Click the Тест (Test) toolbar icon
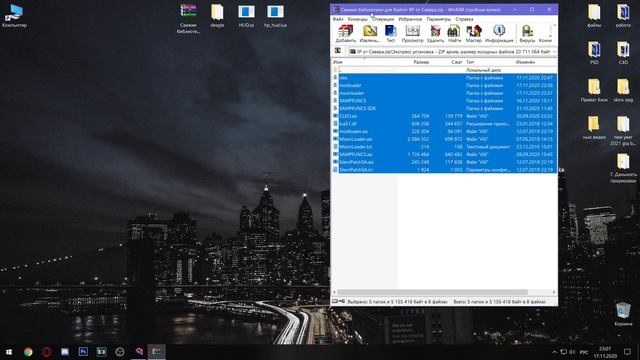The width and height of the screenshot is (640, 360). [x=391, y=33]
